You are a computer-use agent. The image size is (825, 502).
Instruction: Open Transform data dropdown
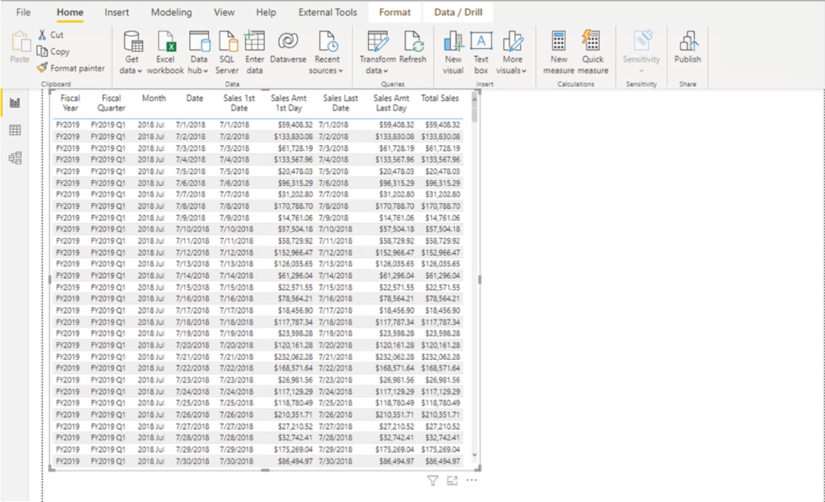pos(378,71)
